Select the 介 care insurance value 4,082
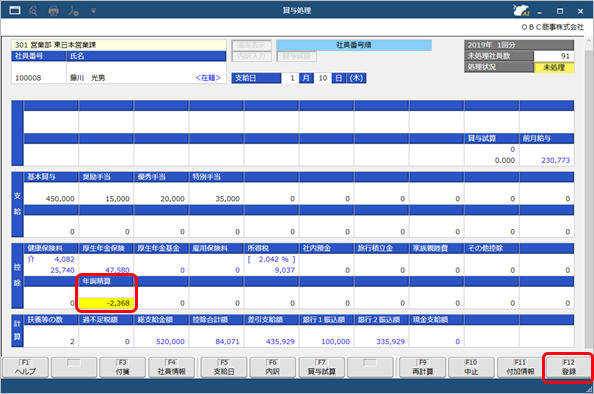This screenshot has width=594, height=394. (64, 260)
